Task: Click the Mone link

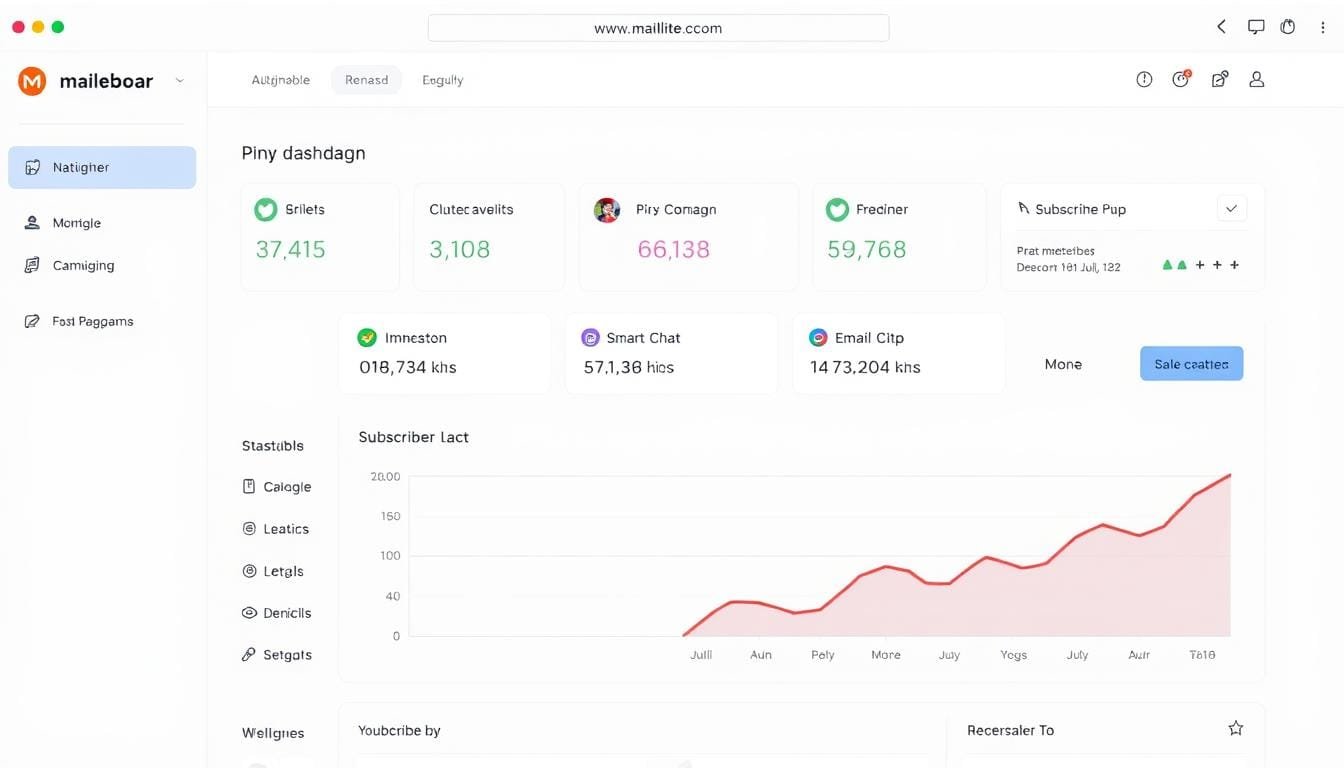Action: coord(1063,364)
